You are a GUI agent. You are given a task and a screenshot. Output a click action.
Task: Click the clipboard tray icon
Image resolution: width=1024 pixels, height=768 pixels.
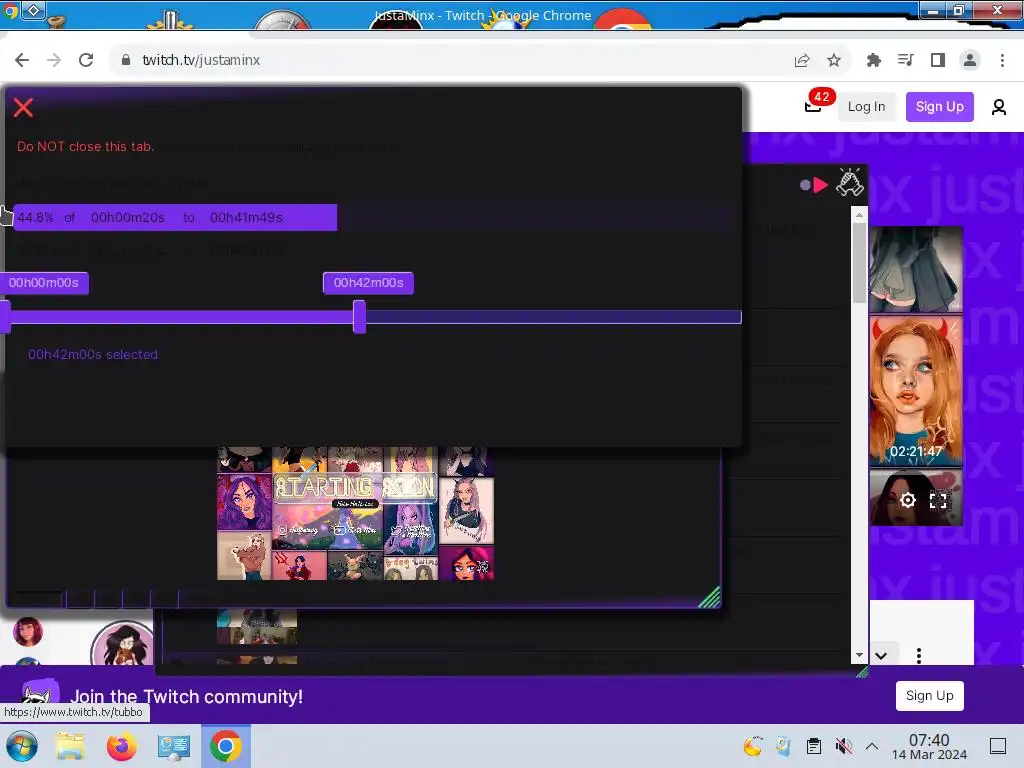point(814,746)
